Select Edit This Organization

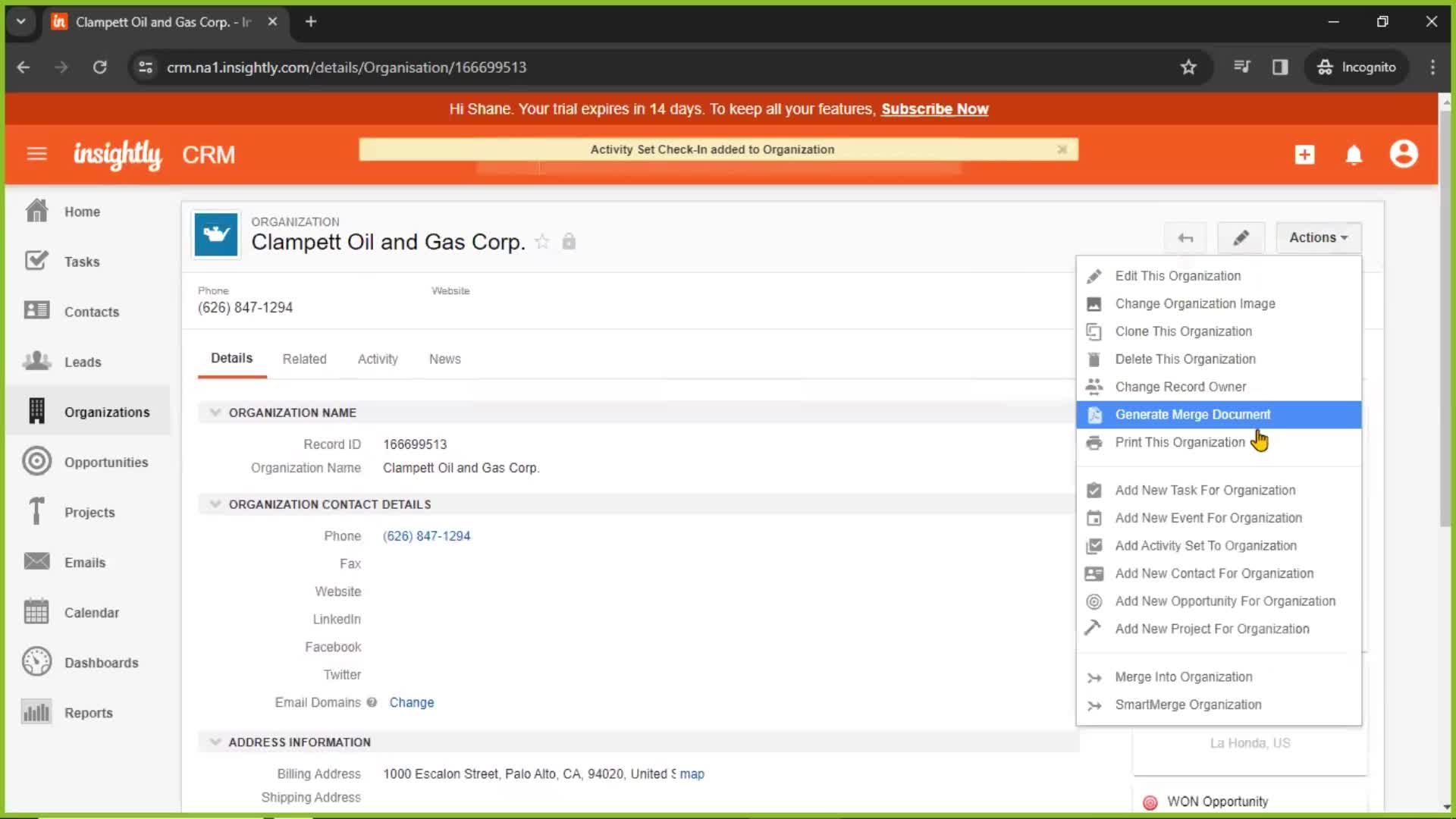coord(1219,276)
